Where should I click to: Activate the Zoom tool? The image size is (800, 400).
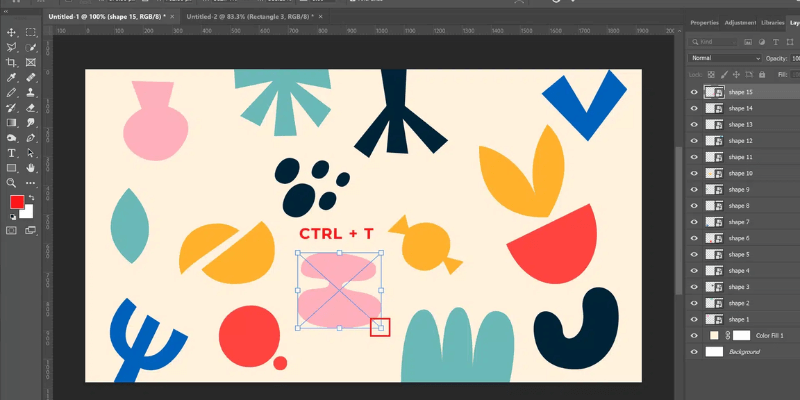pyautogui.click(x=12, y=183)
